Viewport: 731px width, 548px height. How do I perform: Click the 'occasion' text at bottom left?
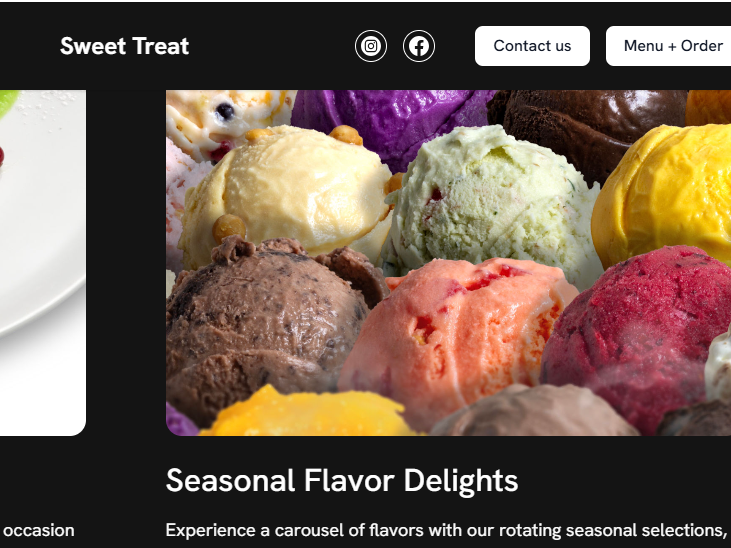(x=39, y=531)
